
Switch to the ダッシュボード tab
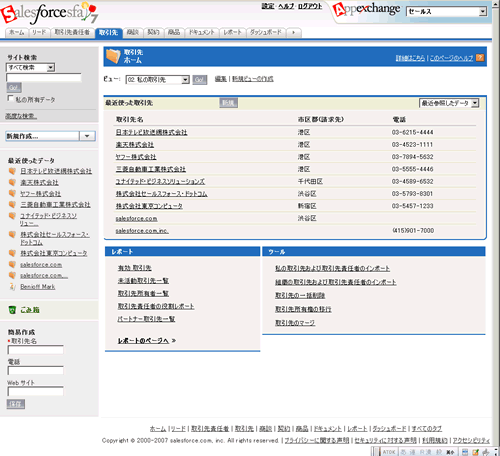tap(266, 32)
